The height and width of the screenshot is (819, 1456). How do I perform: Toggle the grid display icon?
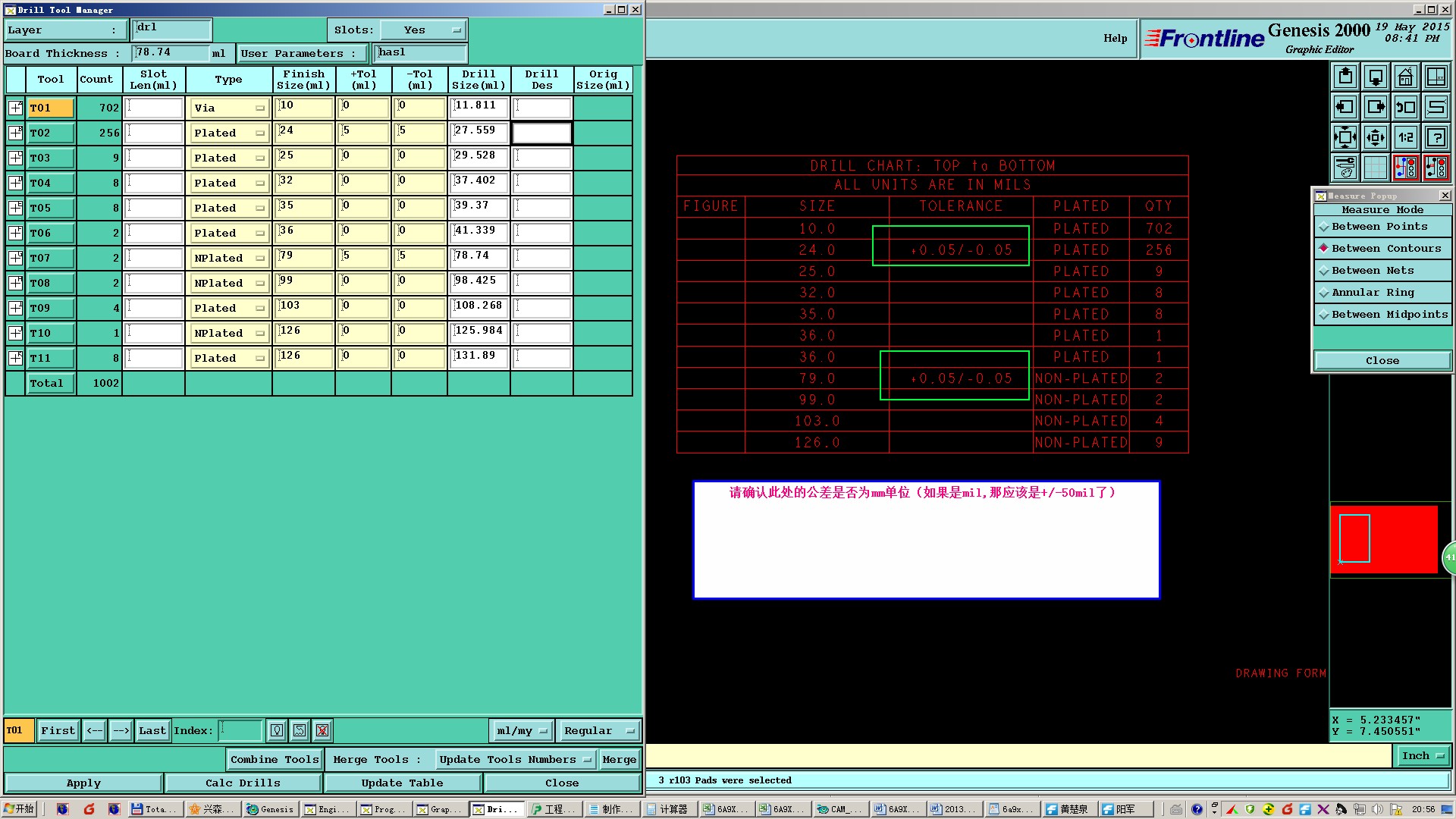point(1375,167)
